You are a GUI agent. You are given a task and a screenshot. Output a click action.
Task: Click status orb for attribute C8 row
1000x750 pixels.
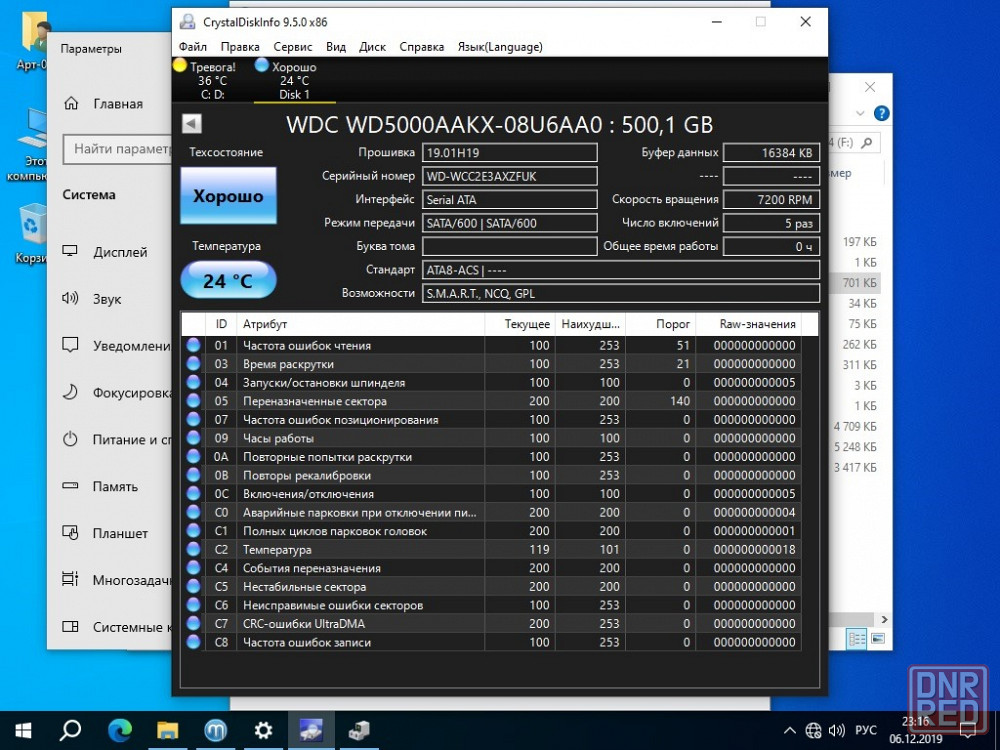coord(193,642)
